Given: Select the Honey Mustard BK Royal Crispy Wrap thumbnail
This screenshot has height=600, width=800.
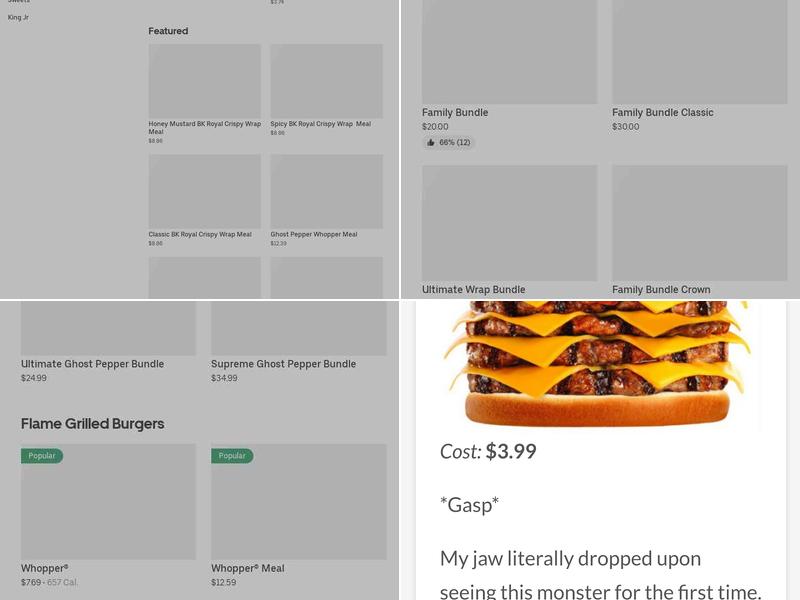Looking at the screenshot, I should (x=204, y=80).
